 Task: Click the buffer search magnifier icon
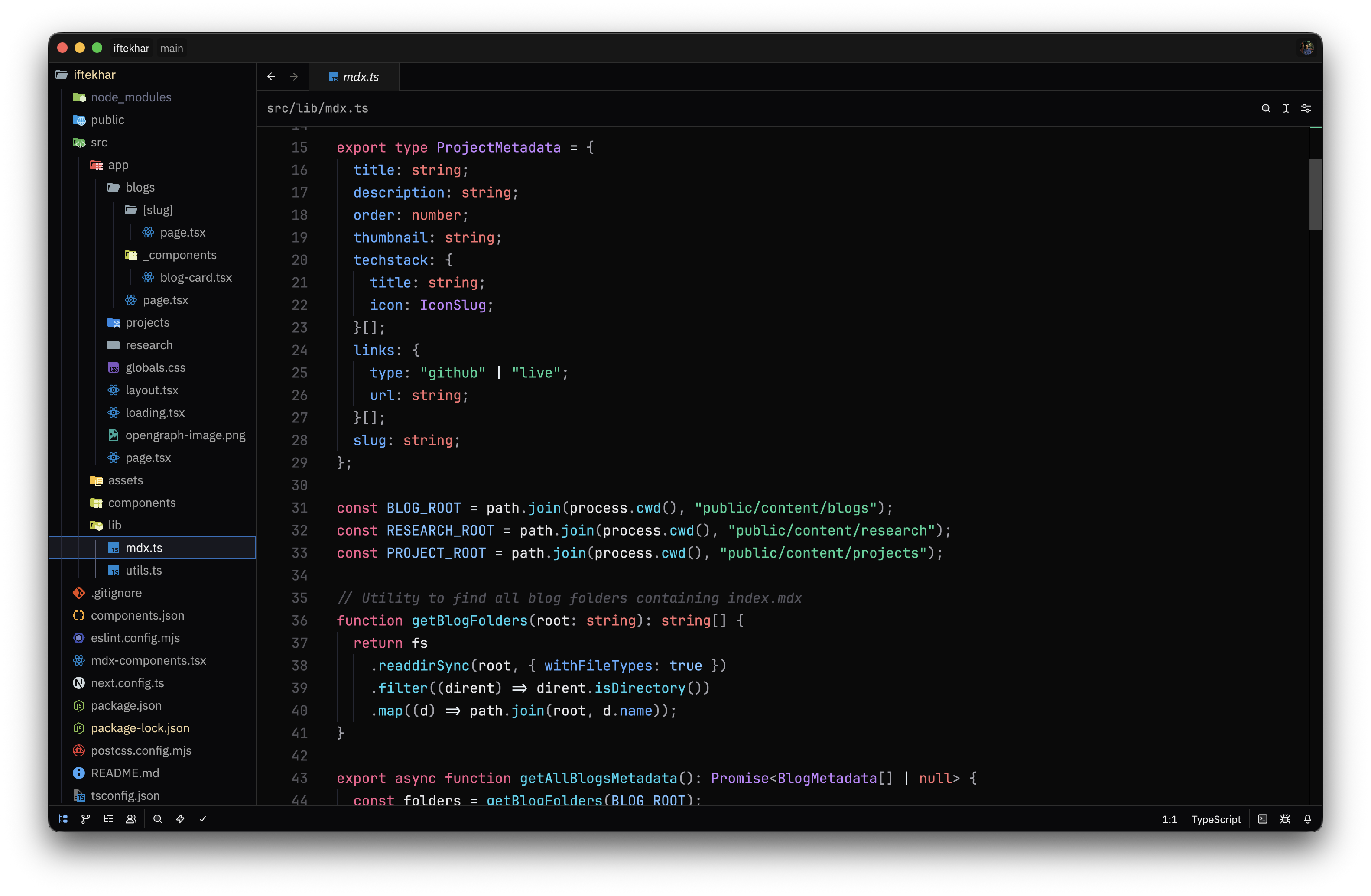coord(1266,108)
